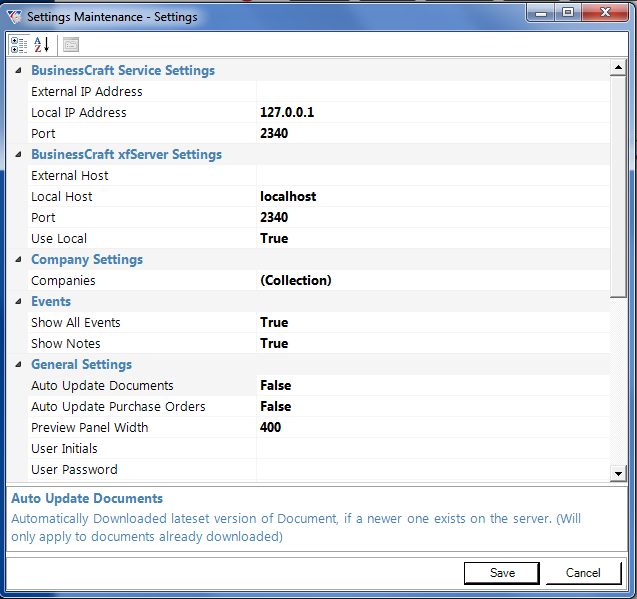Click BusinessCraft Service Settings heading
637x599 pixels.
(123, 71)
